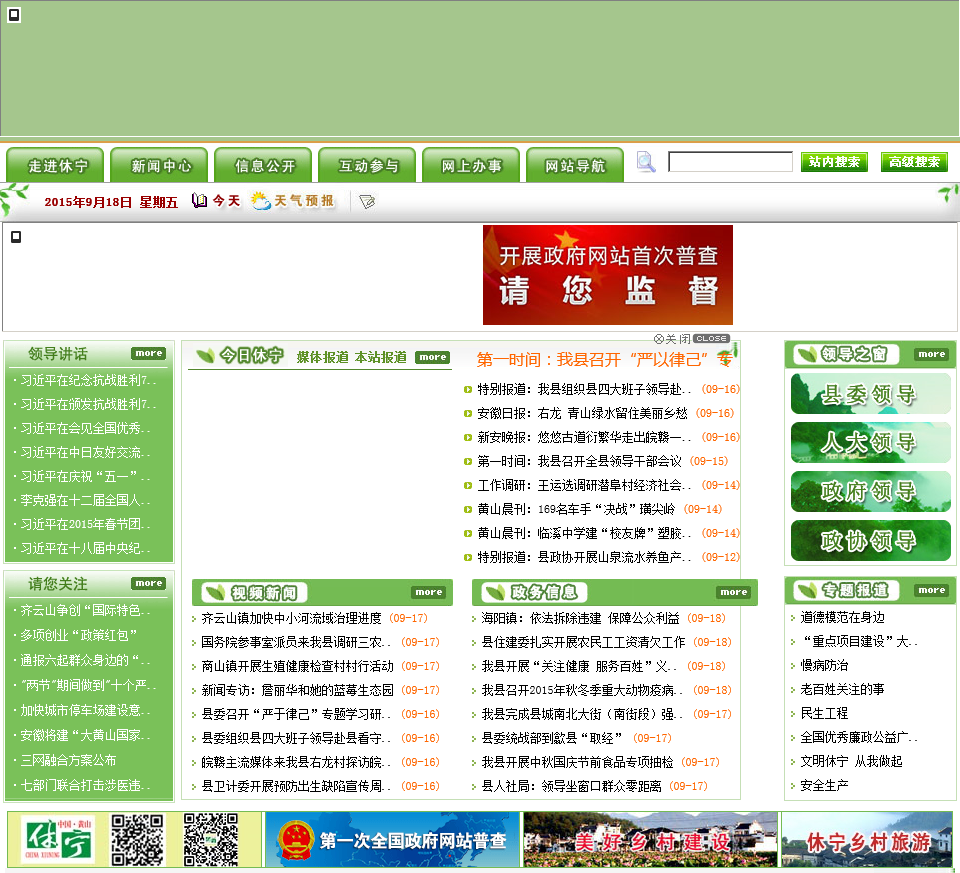Open 海阳镇：依法拆除违建 保障公众利益
Image resolution: width=960 pixels, height=873 pixels.
click(x=580, y=618)
